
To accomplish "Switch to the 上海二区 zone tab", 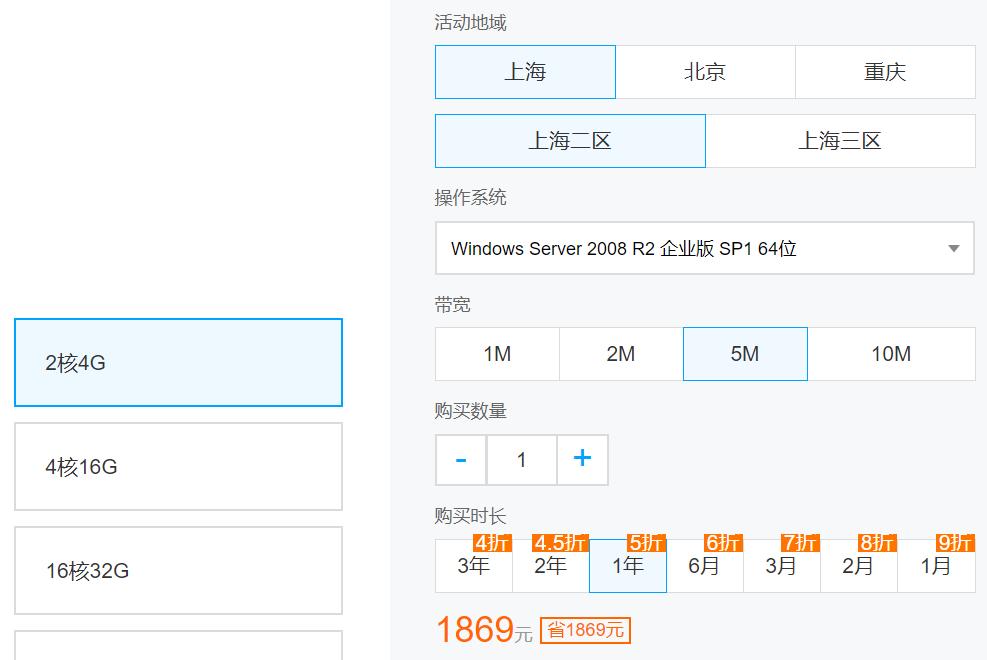I will tap(569, 140).
